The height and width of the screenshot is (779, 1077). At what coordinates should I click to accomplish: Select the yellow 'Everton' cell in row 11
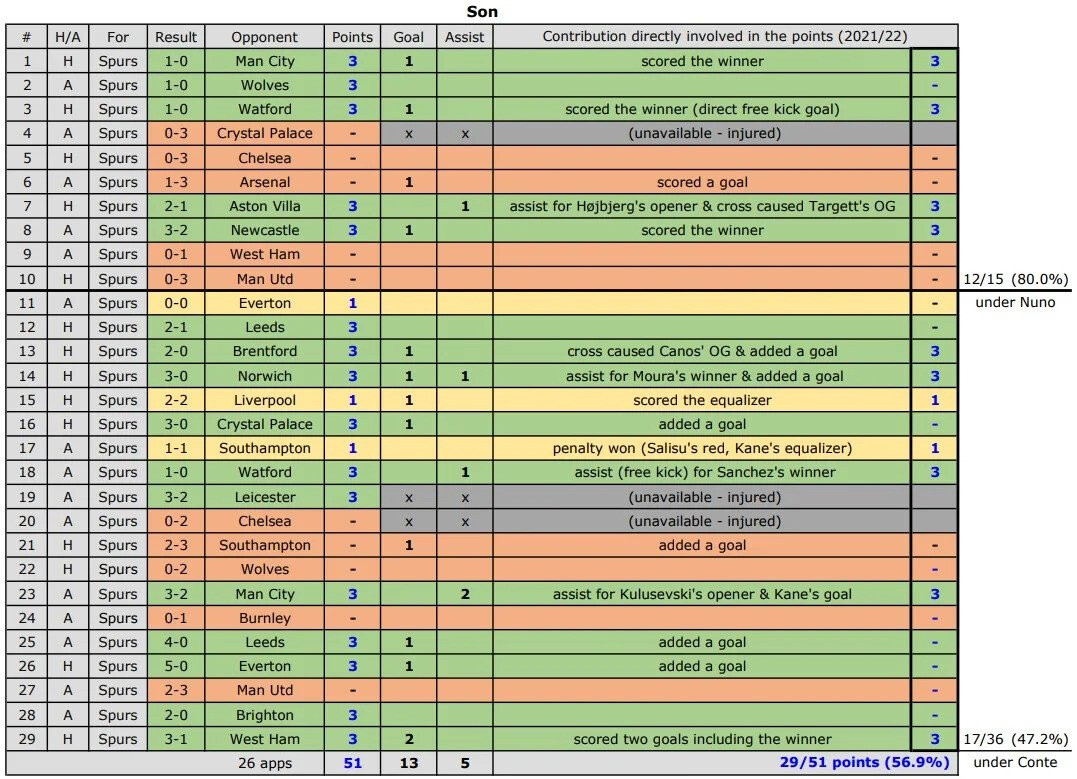(x=264, y=303)
